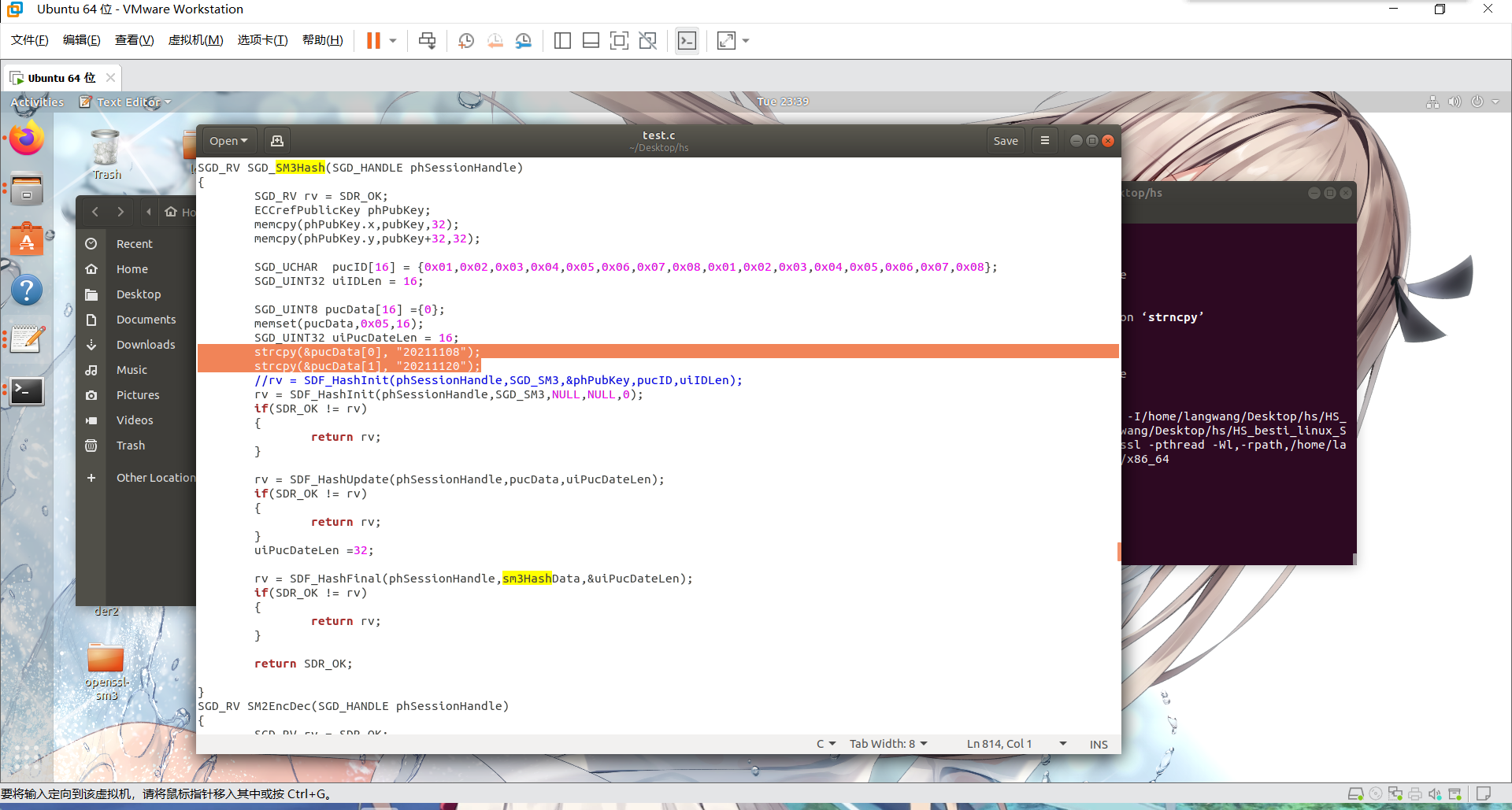1512x810 pixels.
Task: Show or hide the VMware library sidebar
Action: click(562, 40)
